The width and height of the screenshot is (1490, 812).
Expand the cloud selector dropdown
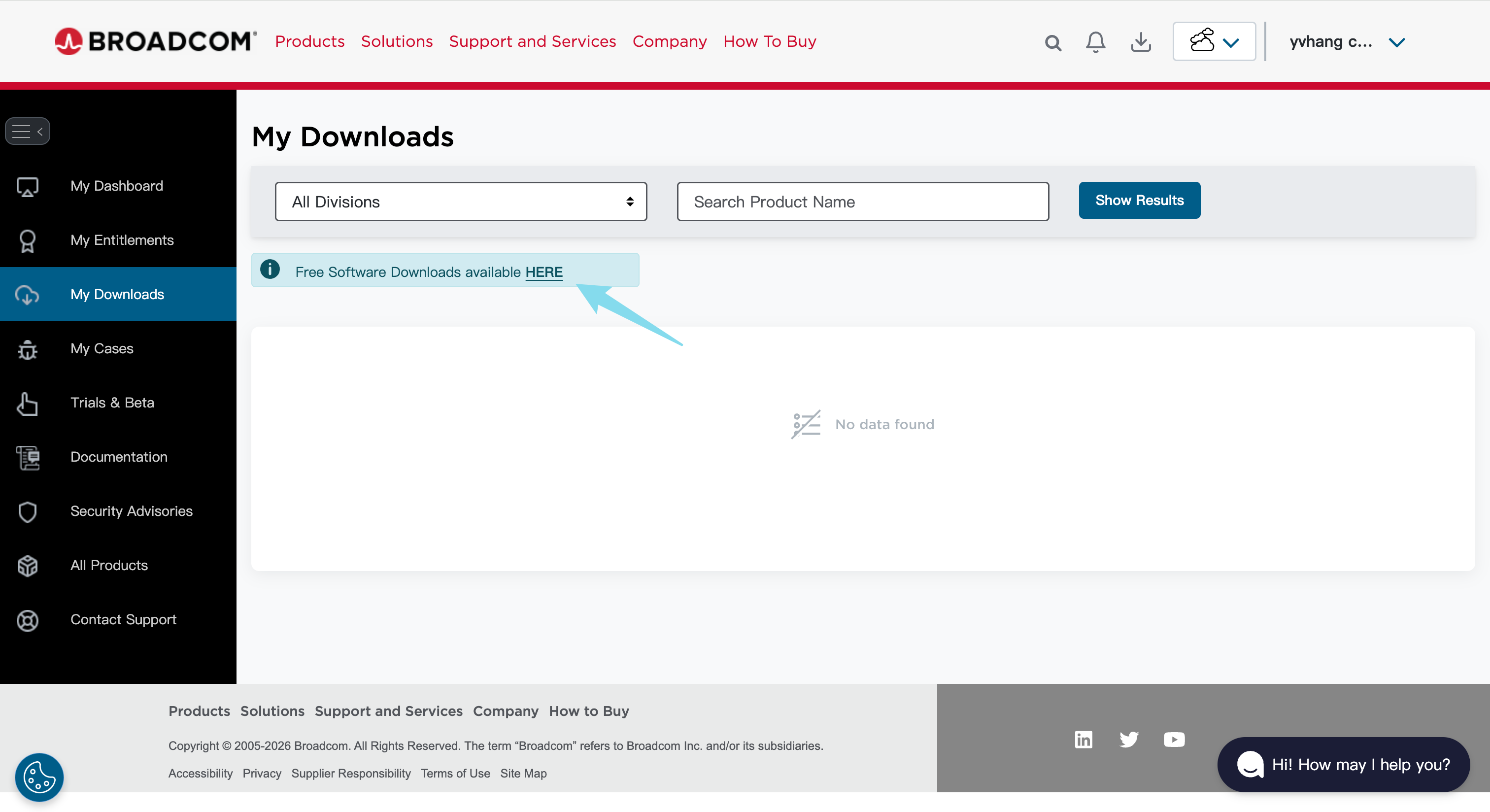click(1214, 42)
